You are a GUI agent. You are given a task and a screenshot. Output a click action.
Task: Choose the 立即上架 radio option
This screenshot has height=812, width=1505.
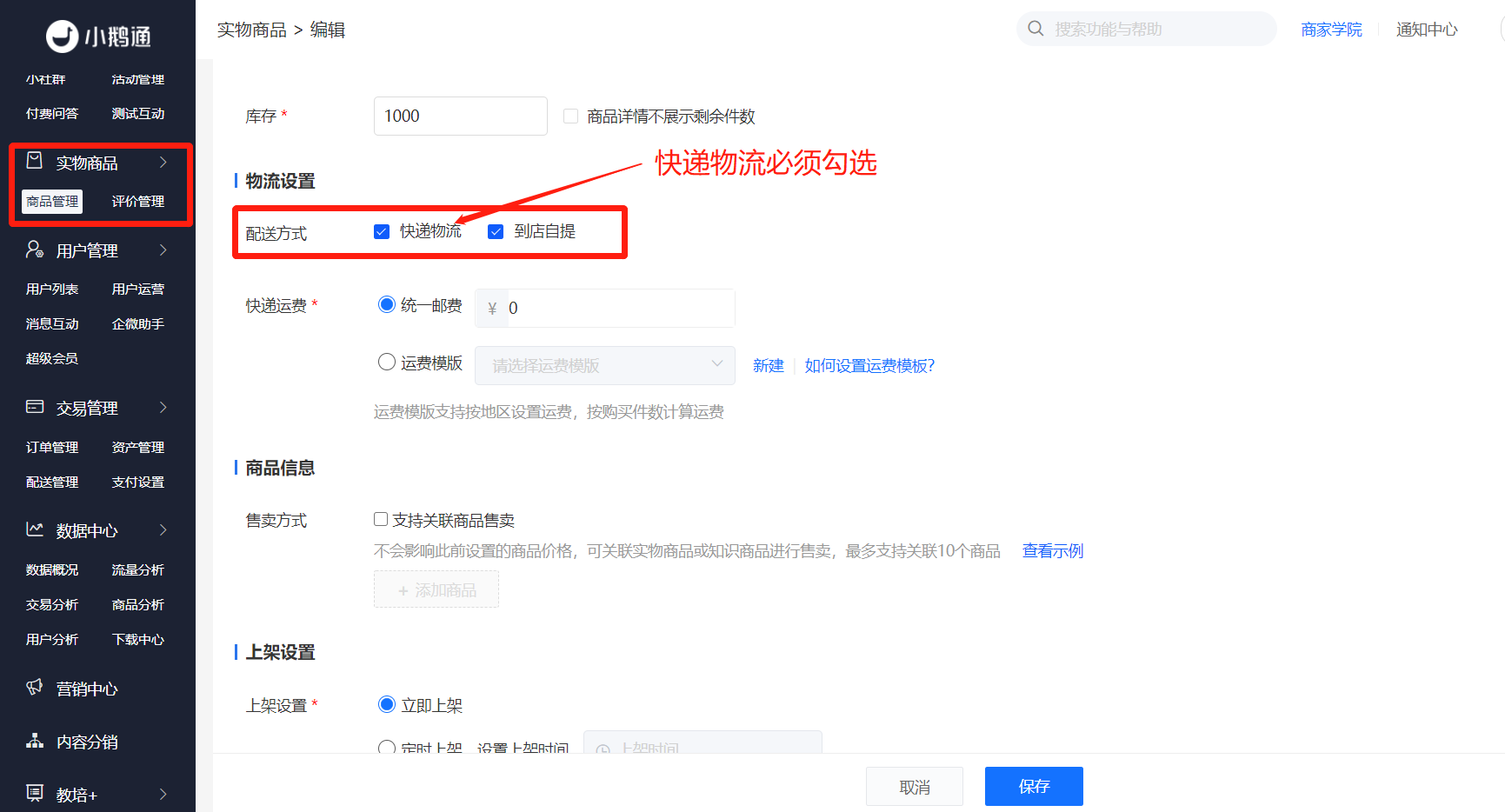tap(387, 704)
